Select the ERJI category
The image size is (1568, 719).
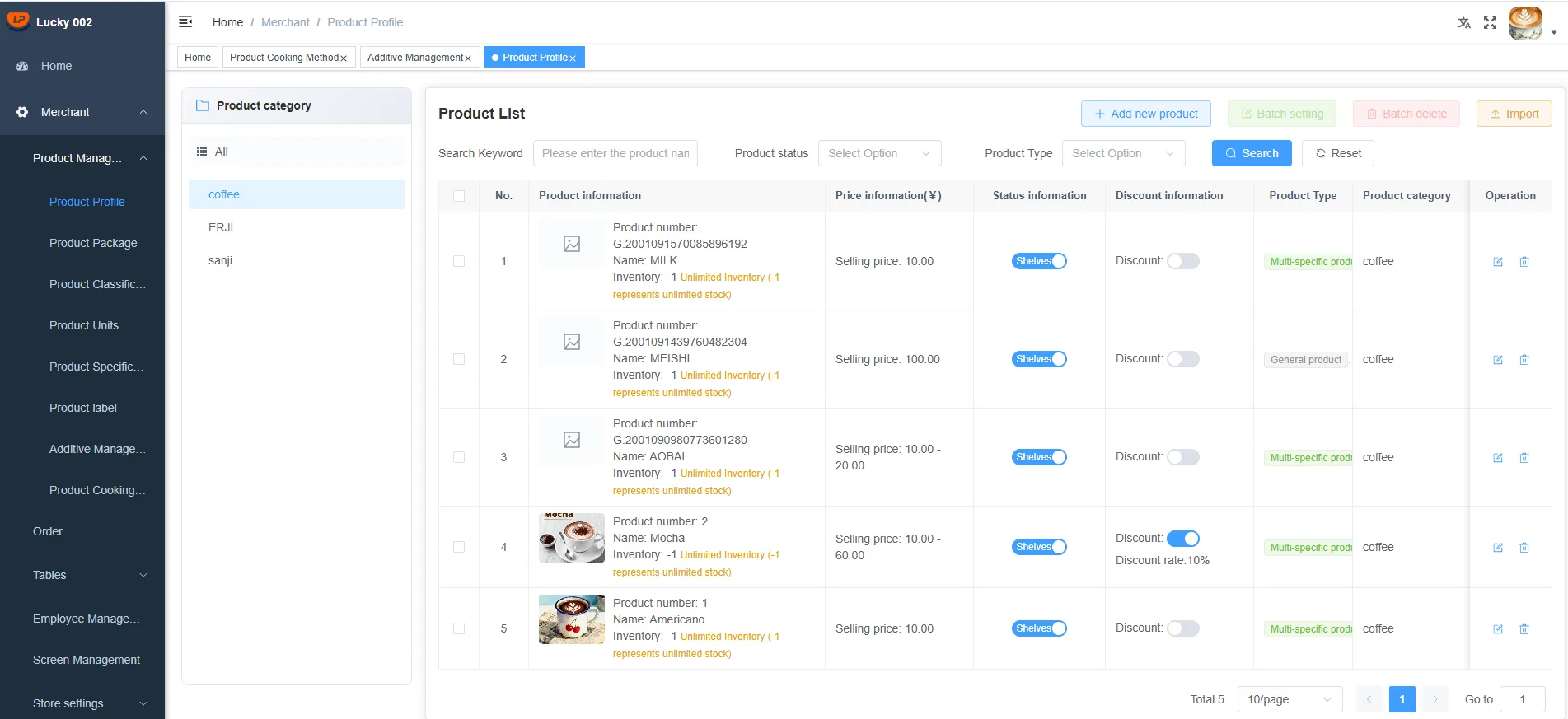pos(221,227)
